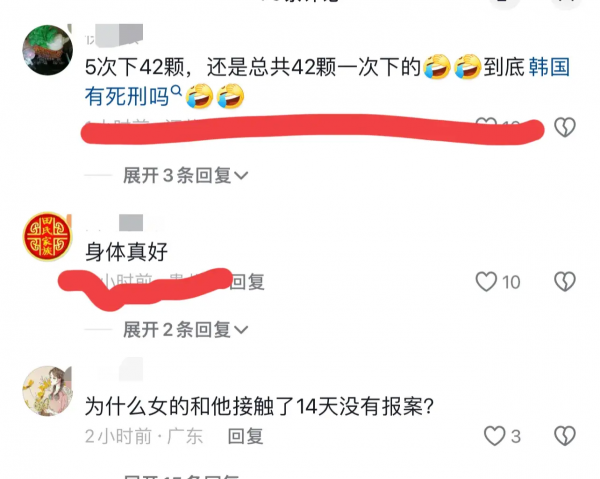Open the green avatar's profile
This screenshot has width=600, height=479.
tap(47, 50)
